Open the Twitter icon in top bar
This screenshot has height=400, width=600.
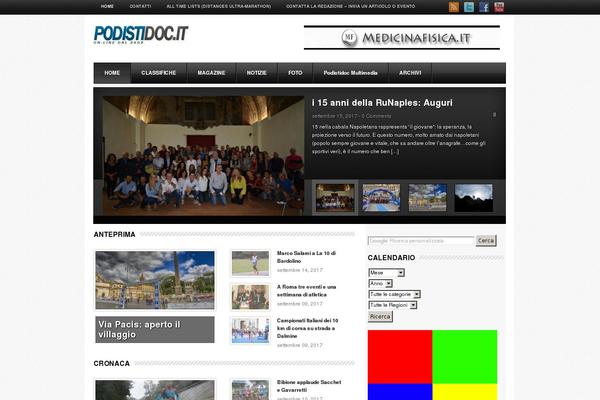469,7
